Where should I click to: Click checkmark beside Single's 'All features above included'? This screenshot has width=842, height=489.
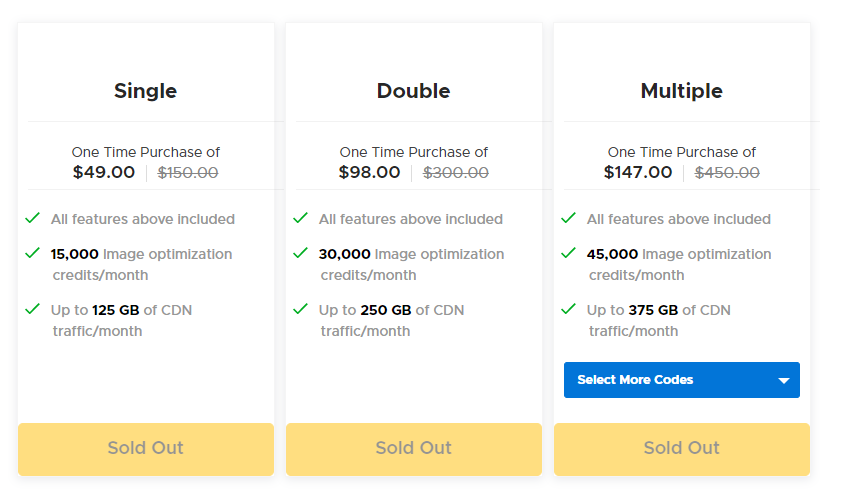click(33, 218)
